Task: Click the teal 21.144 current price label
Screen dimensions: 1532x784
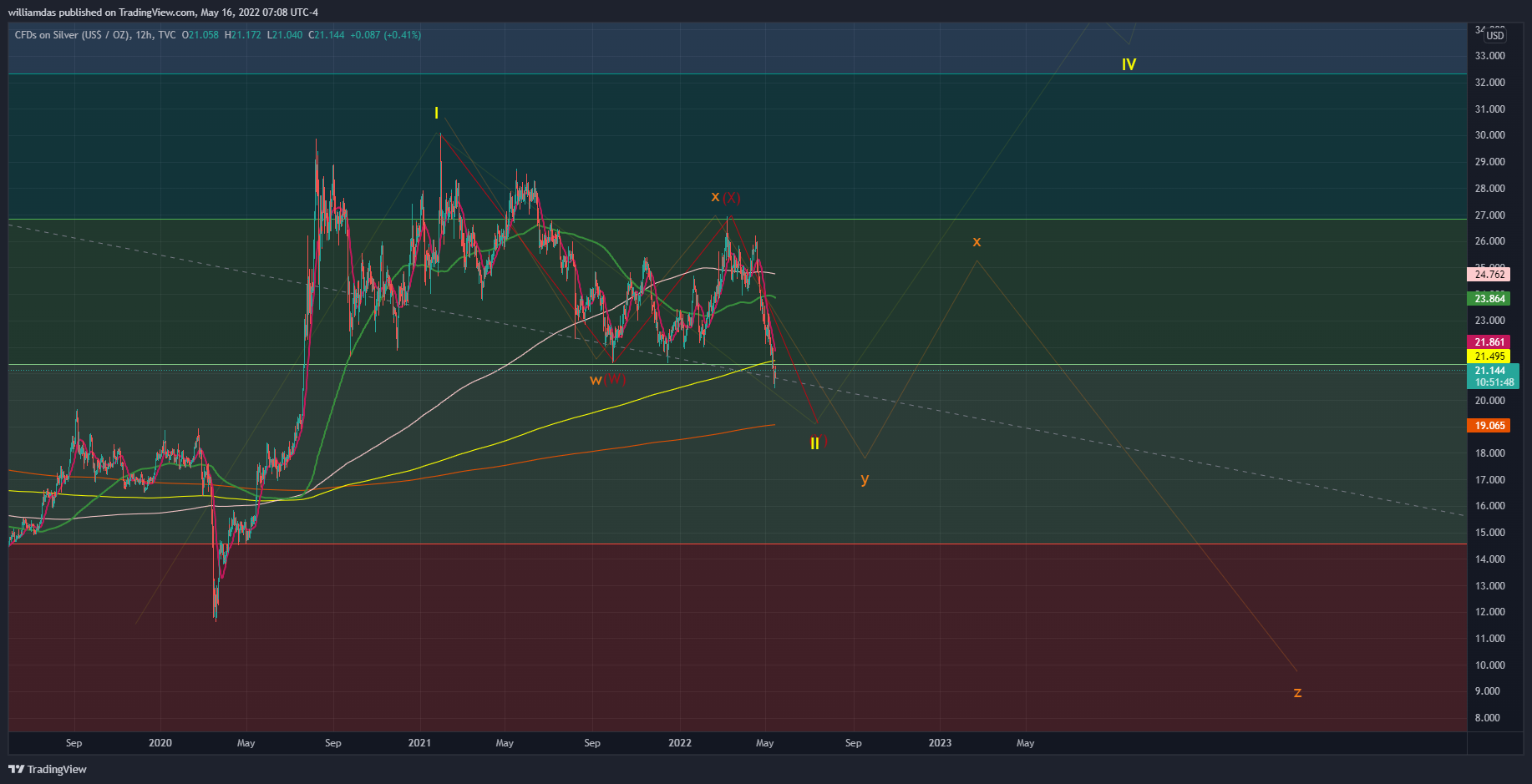Action: click(1491, 371)
